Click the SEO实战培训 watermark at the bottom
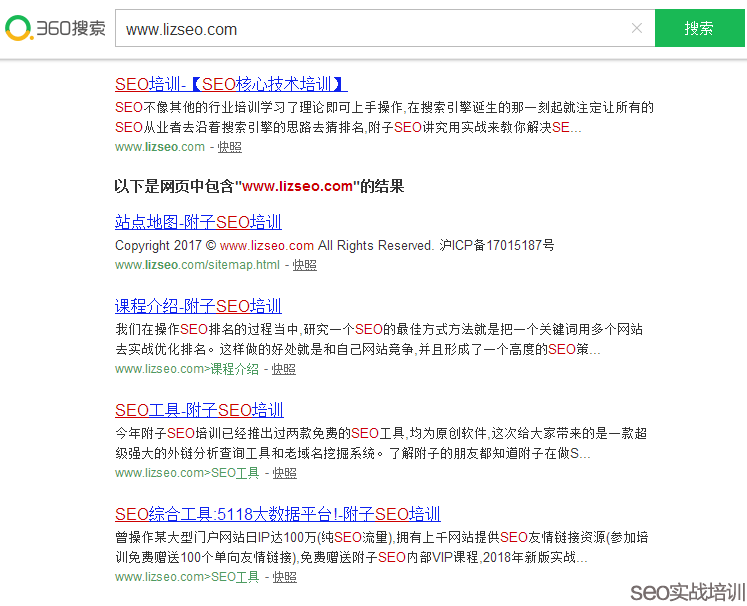747x606 pixels. (686, 591)
